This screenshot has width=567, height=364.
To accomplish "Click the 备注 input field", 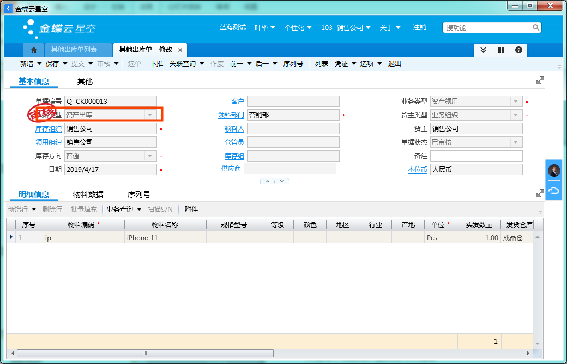I will click(x=476, y=156).
